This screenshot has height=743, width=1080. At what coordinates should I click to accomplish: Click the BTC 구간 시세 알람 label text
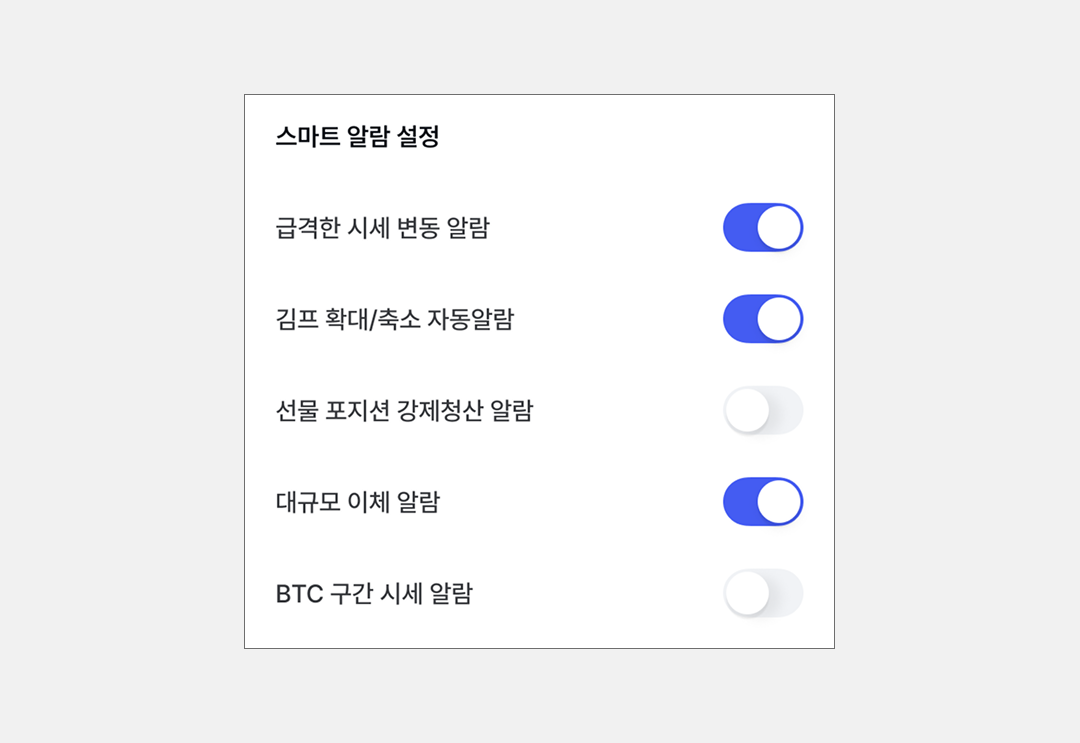pos(374,594)
